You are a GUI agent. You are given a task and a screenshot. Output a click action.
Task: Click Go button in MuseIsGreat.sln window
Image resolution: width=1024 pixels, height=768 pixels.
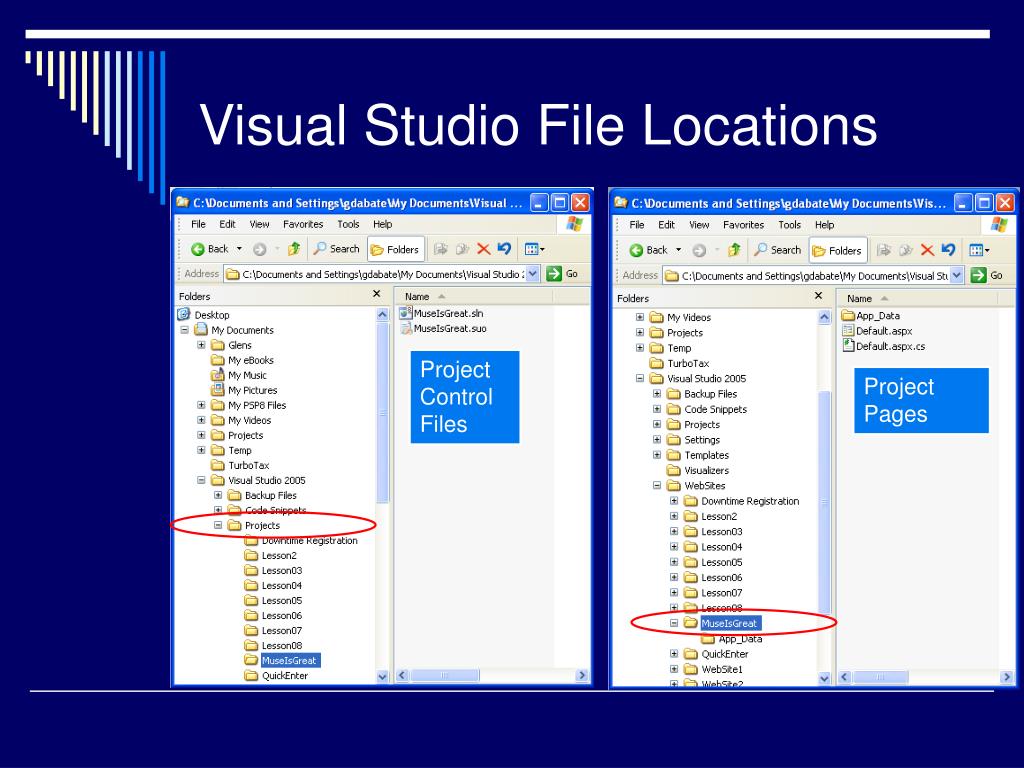point(562,274)
